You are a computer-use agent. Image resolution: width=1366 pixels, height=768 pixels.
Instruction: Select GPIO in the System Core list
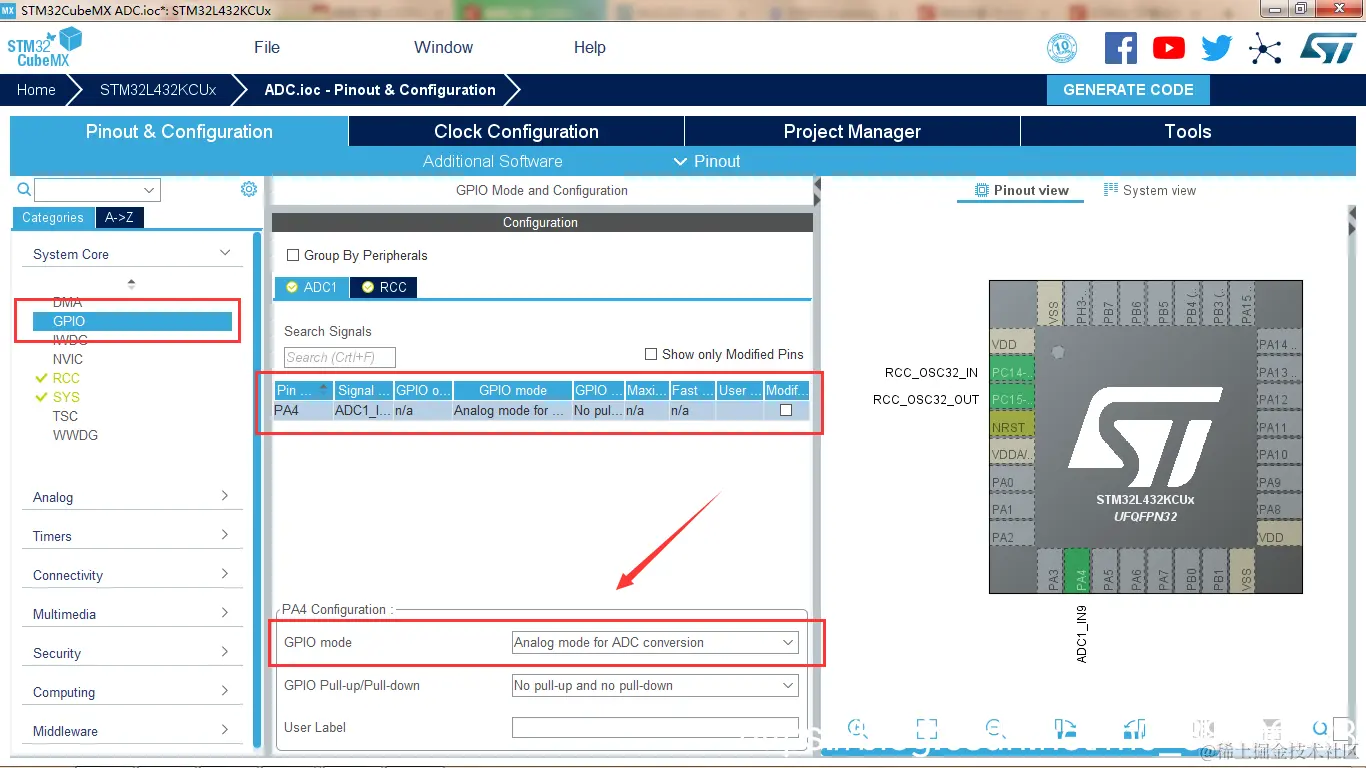[132, 321]
